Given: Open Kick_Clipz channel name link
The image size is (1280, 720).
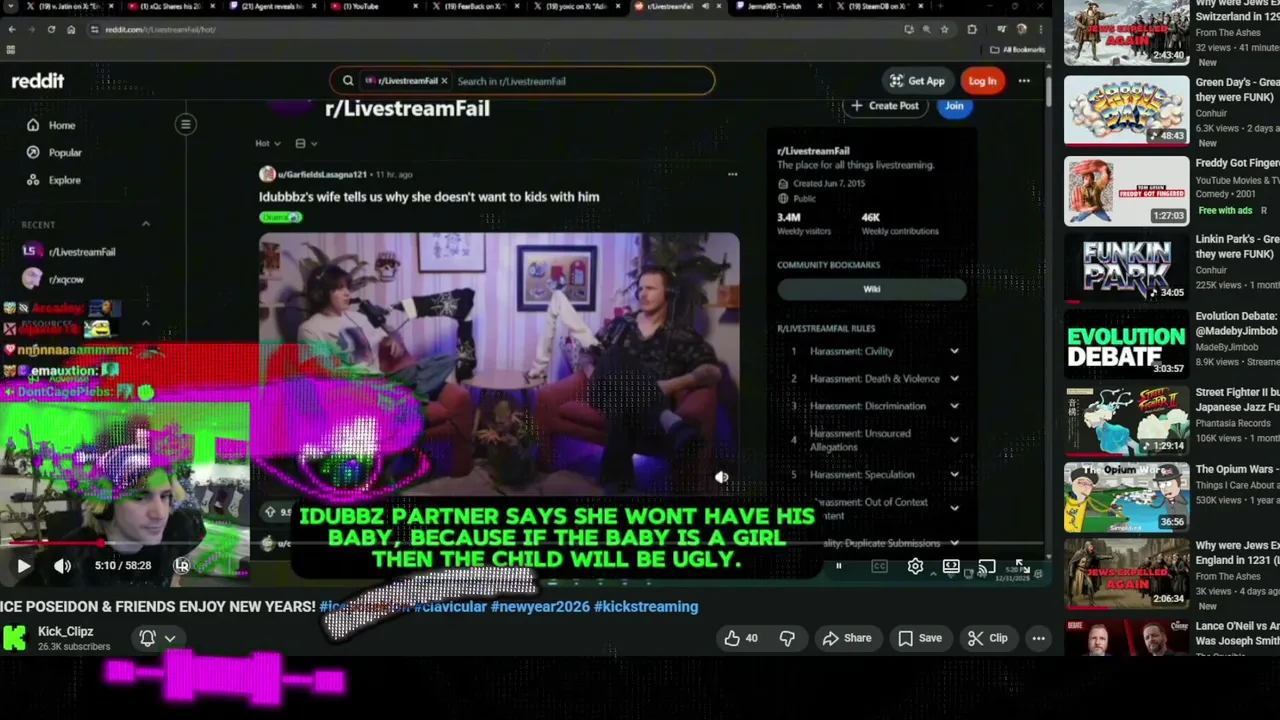Looking at the screenshot, I should pos(66,631).
